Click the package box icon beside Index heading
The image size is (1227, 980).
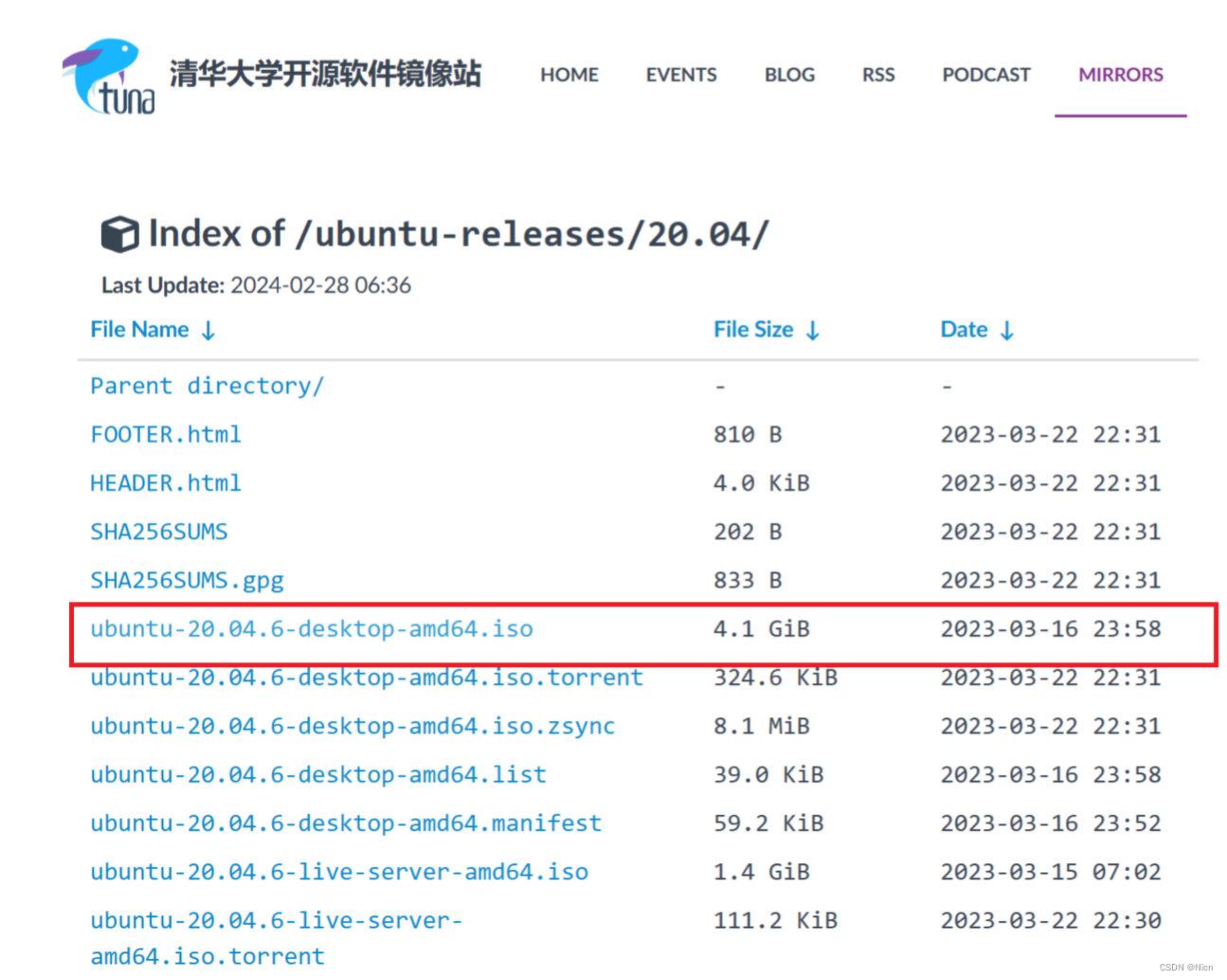[x=119, y=232]
